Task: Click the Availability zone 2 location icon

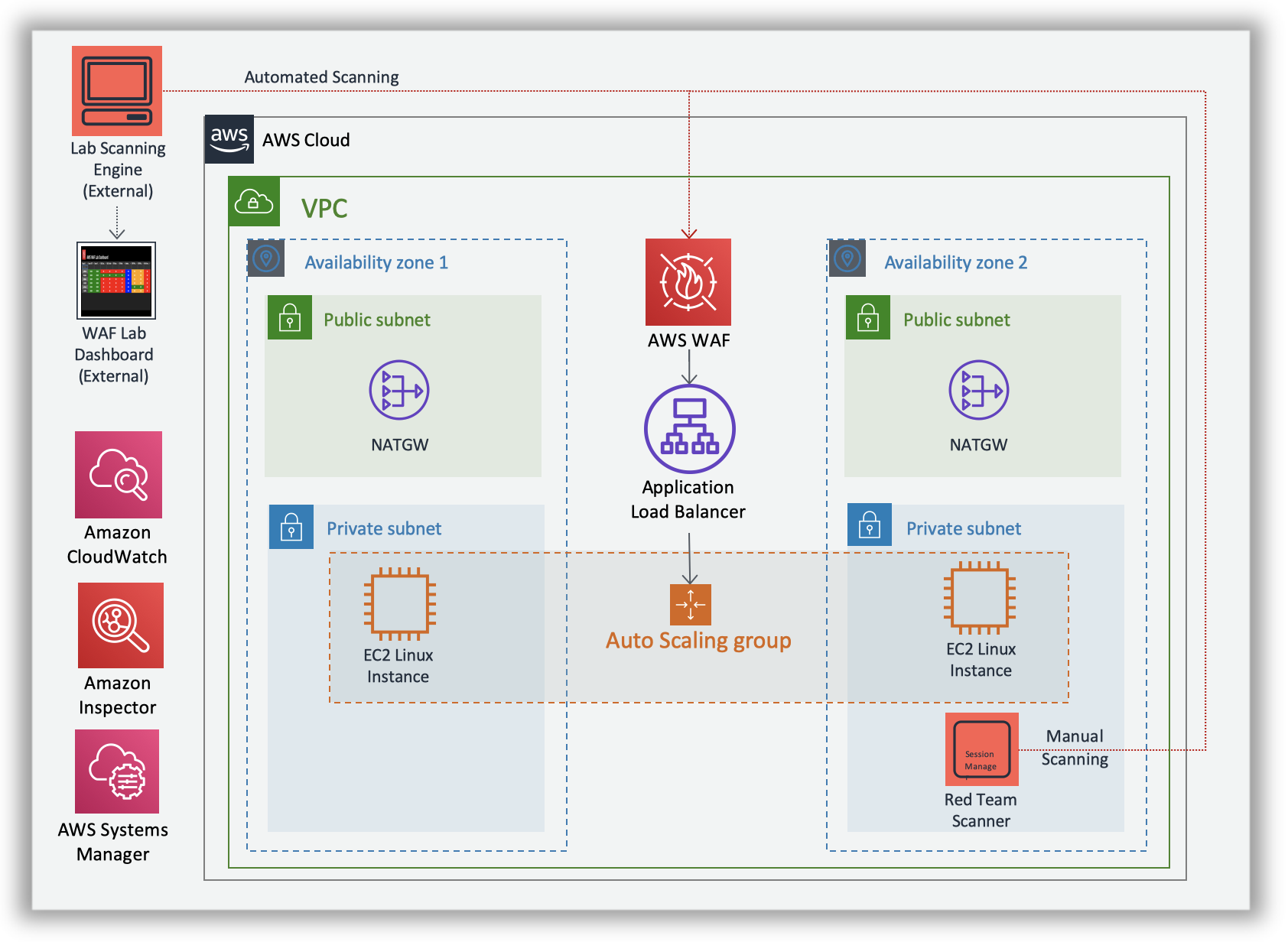Action: 847,258
